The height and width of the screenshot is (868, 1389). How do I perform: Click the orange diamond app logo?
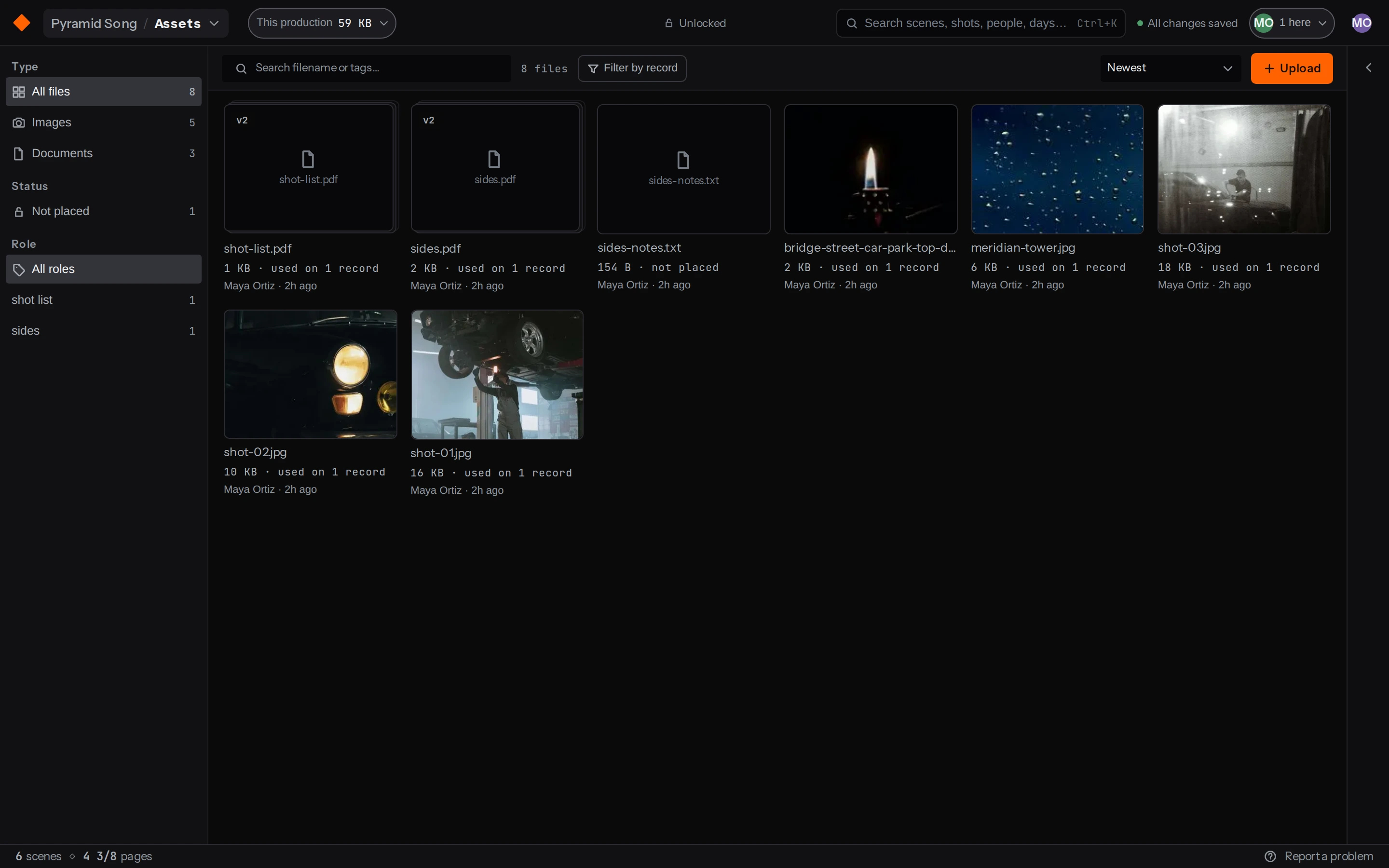(x=22, y=23)
